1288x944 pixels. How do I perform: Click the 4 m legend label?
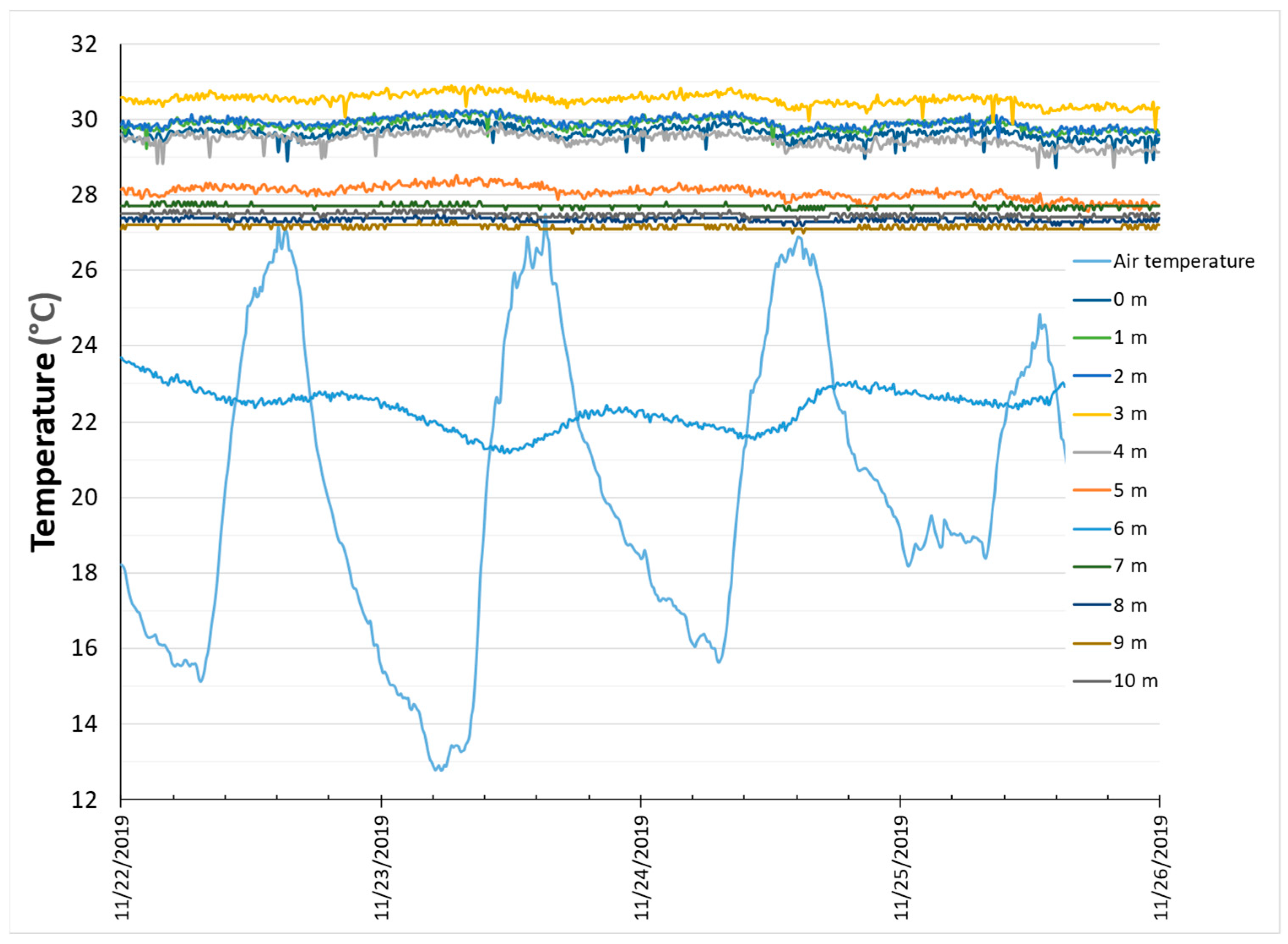tap(1130, 452)
